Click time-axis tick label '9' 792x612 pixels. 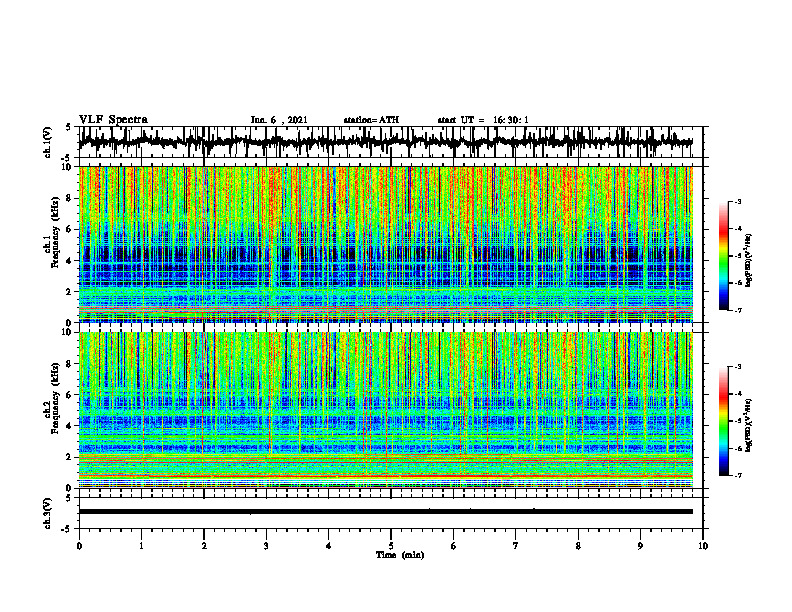click(x=640, y=546)
